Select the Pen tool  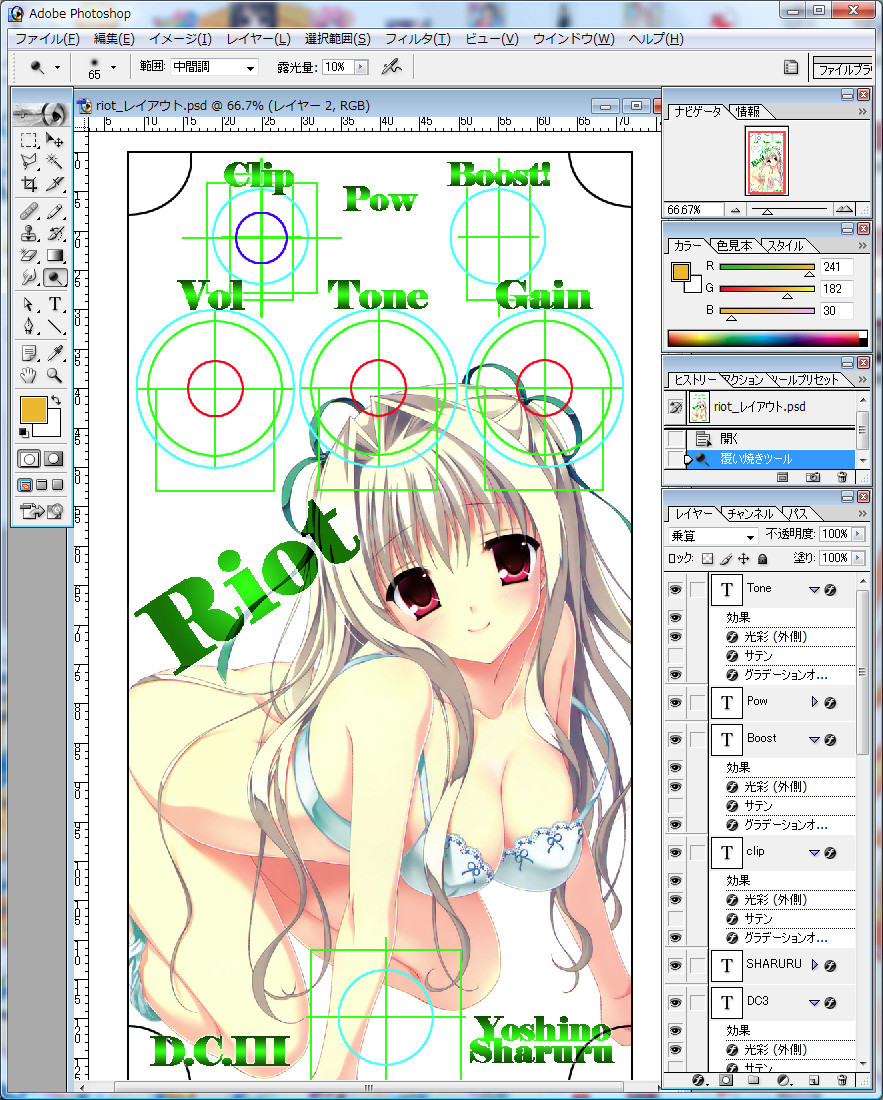click(29, 326)
